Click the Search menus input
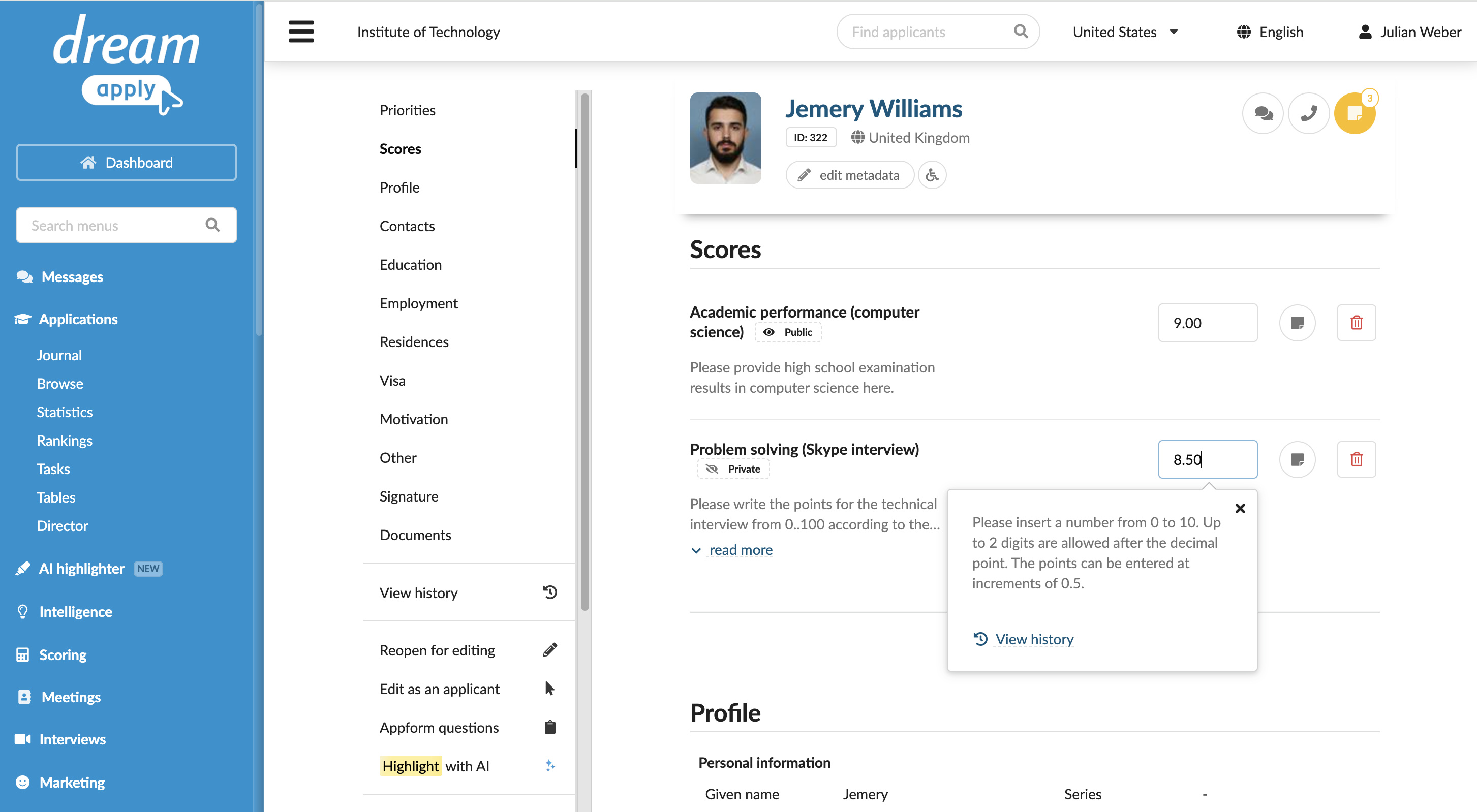Screen dimensions: 1477x812 [126, 225]
